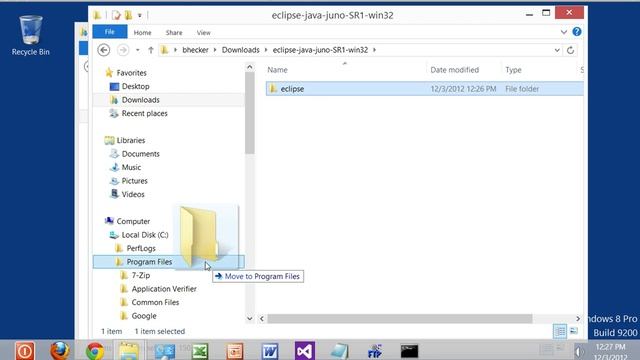Click the horizontal scrollbar right arrow
Screen dimensions: 640x360
(578, 318)
